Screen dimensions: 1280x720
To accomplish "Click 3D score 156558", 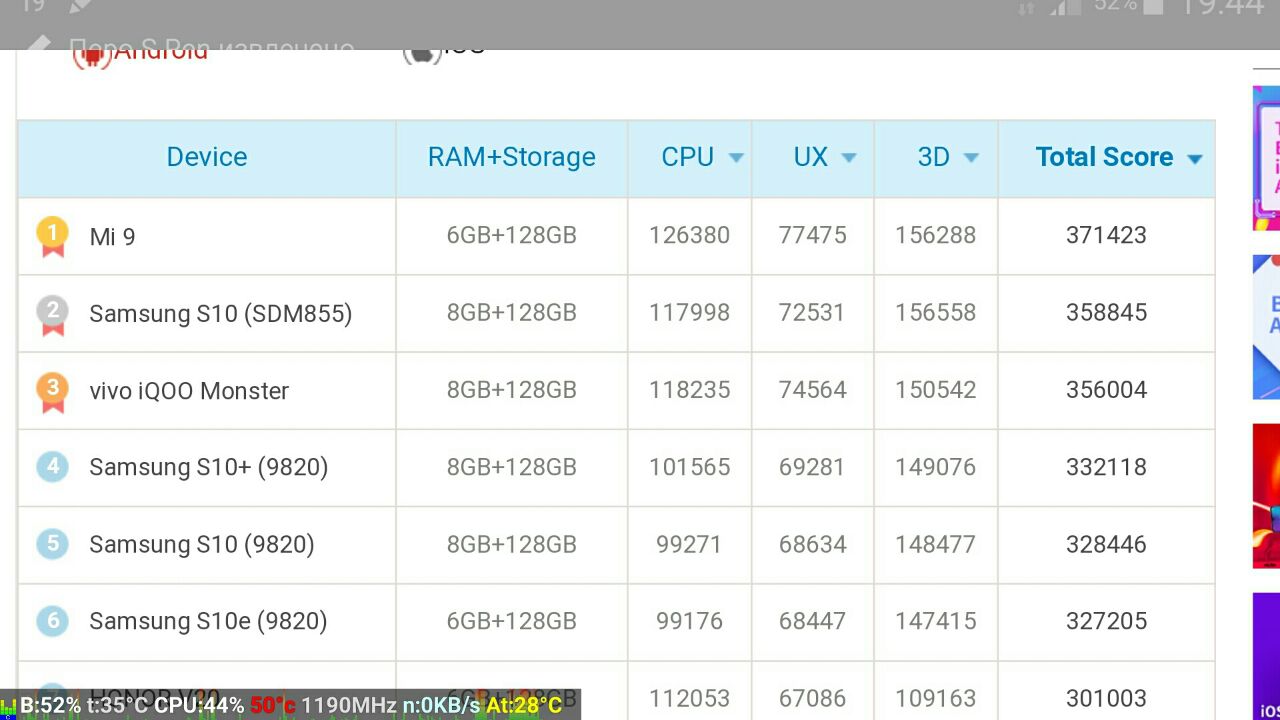I will (935, 312).
